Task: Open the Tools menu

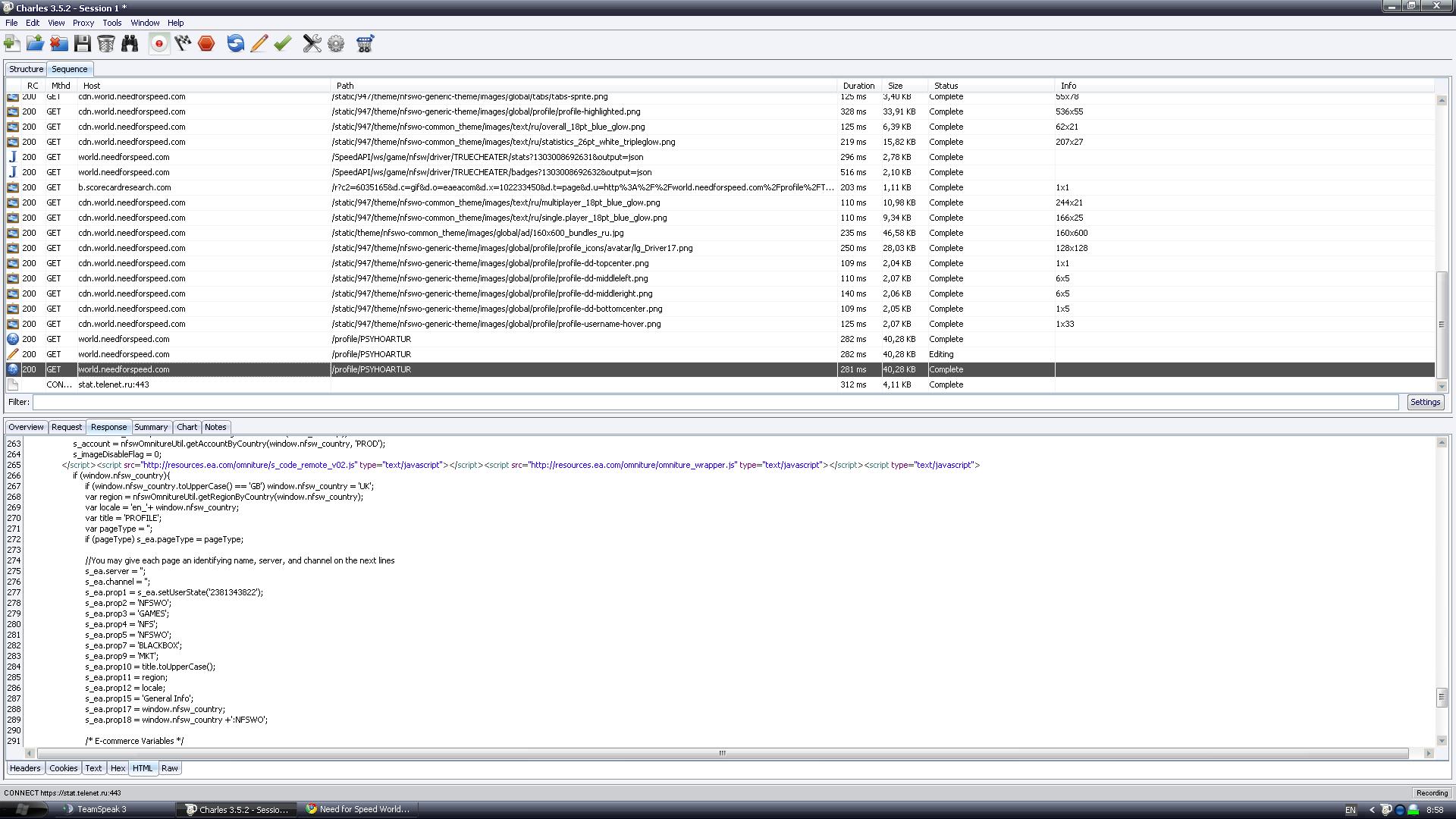Action: click(112, 23)
